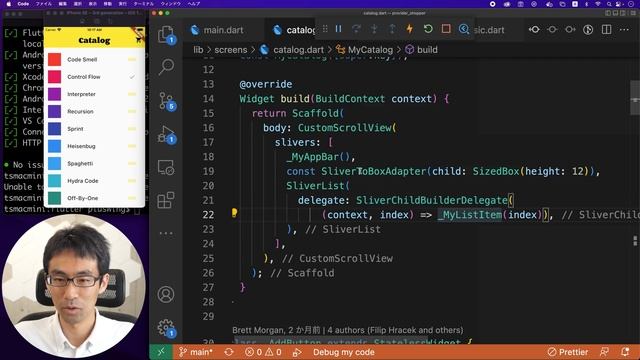640x360 pixels.
Task: Click the lightbulb code action on line 22
Action: [x=234, y=213]
